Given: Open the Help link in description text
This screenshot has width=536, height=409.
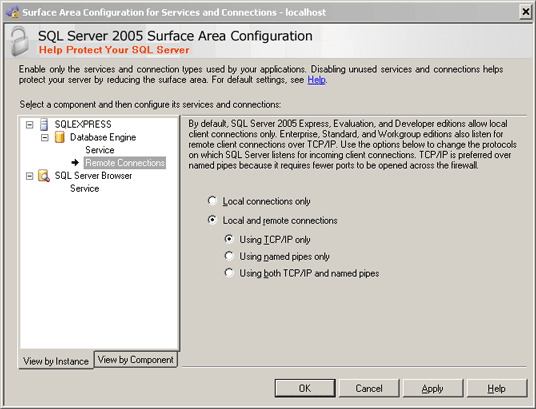Looking at the screenshot, I should pos(316,80).
